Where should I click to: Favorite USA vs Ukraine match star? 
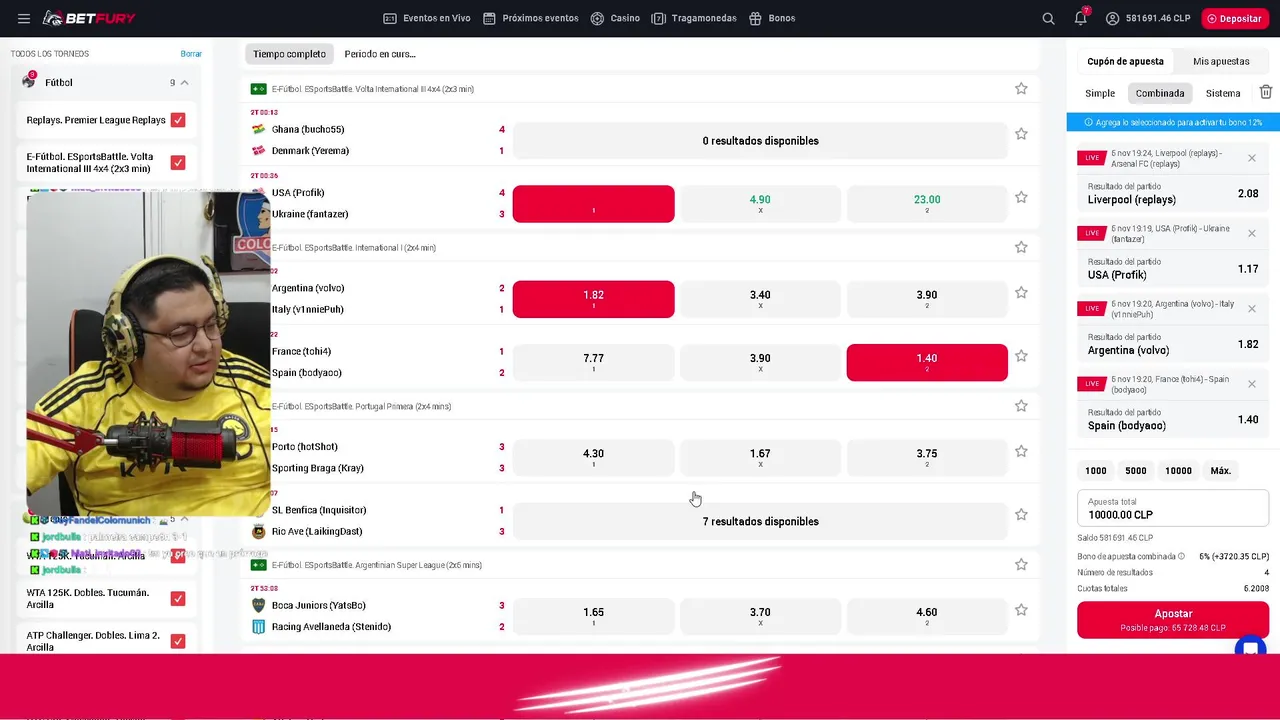(x=1021, y=197)
